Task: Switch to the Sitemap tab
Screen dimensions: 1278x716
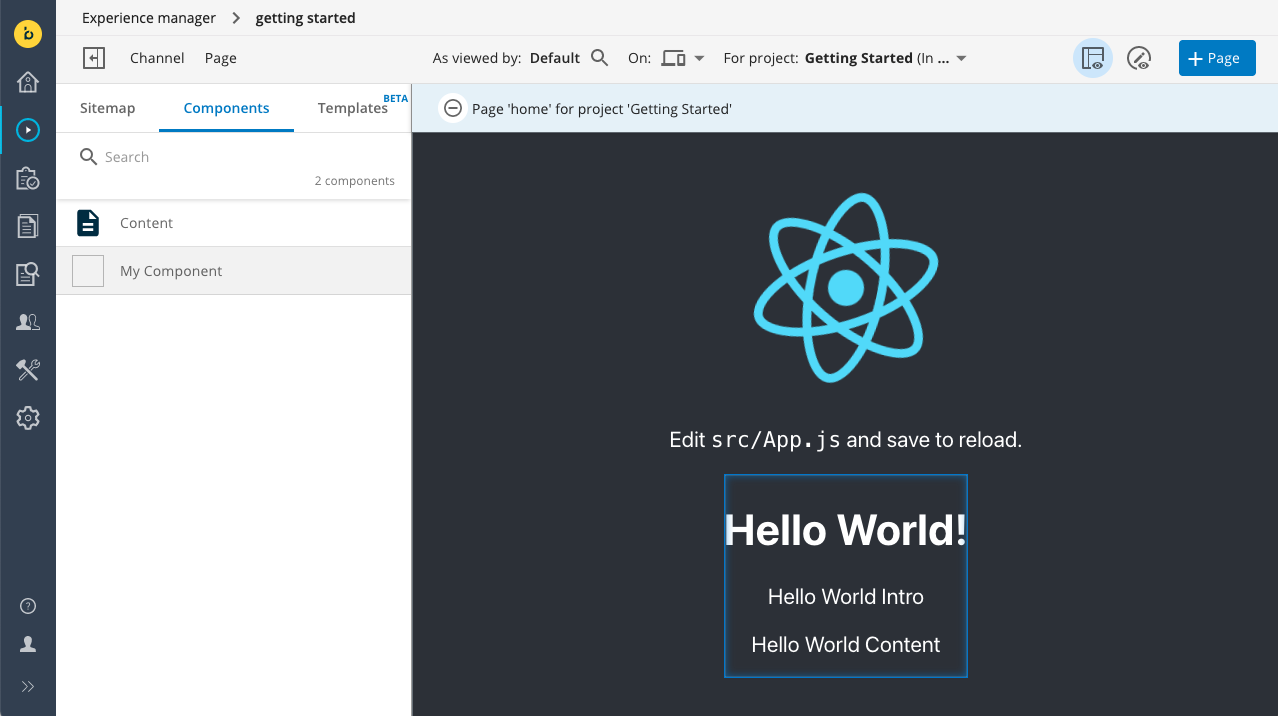Action: 108,108
